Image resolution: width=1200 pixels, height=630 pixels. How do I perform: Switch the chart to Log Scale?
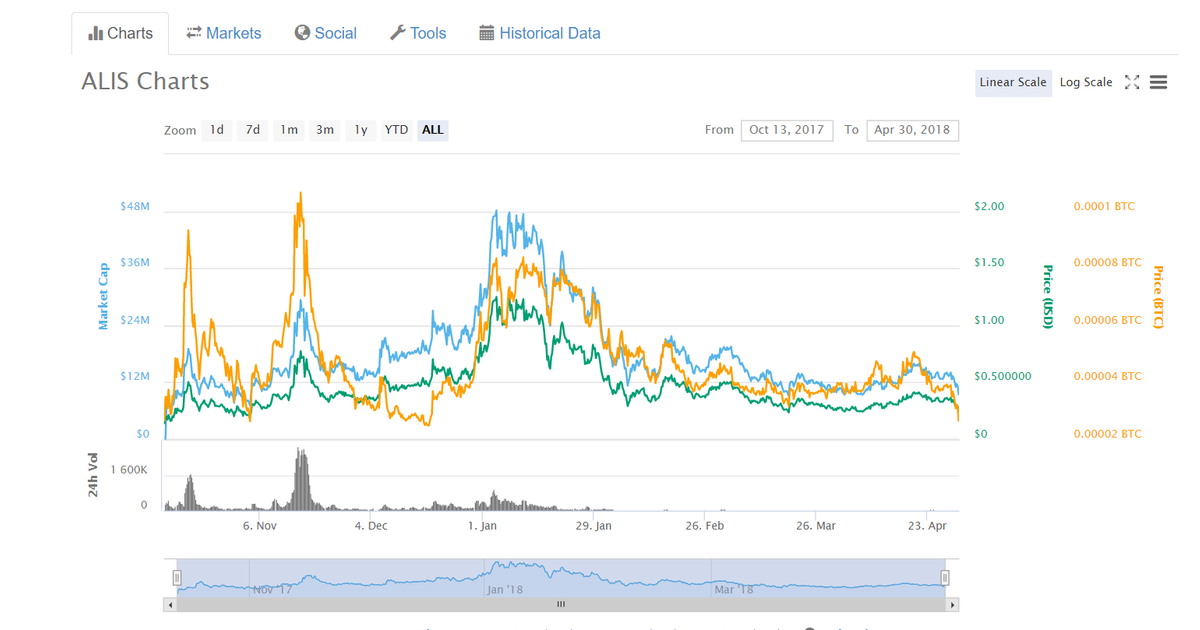(1086, 82)
